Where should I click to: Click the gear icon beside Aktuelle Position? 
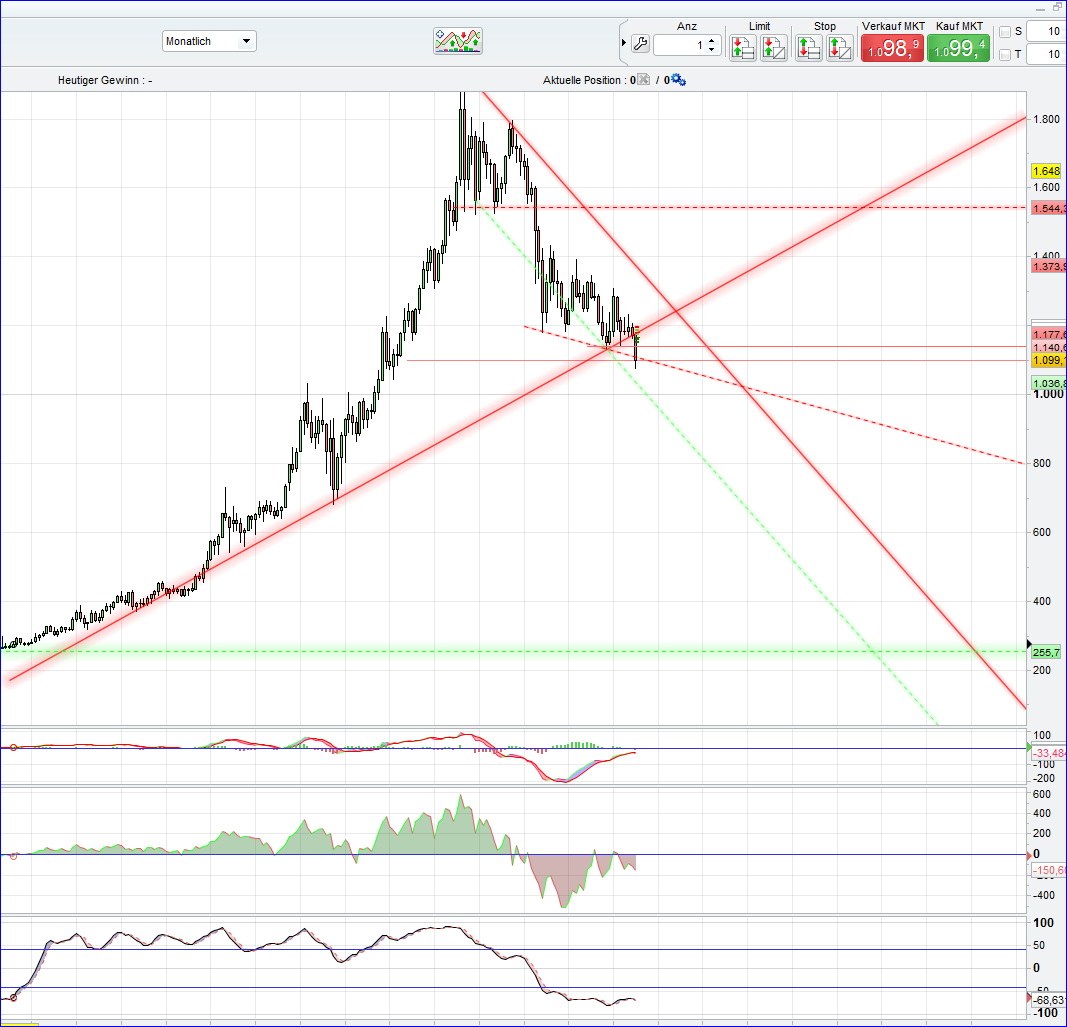click(676, 79)
